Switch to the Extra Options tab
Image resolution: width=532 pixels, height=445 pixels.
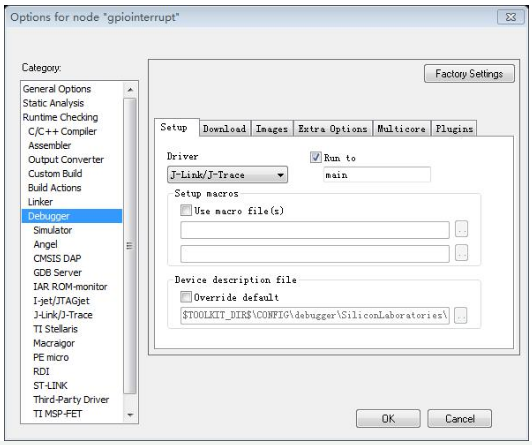point(333,129)
